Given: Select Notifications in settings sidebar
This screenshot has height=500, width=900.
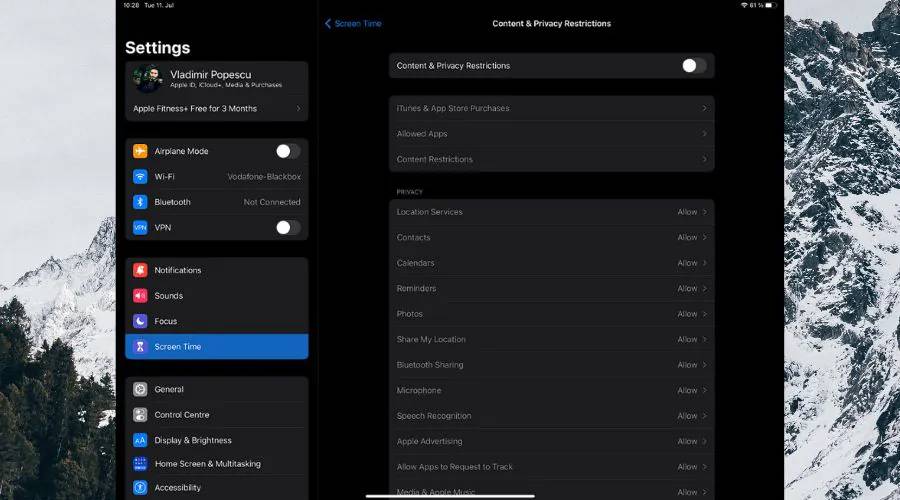Looking at the screenshot, I should tap(216, 270).
